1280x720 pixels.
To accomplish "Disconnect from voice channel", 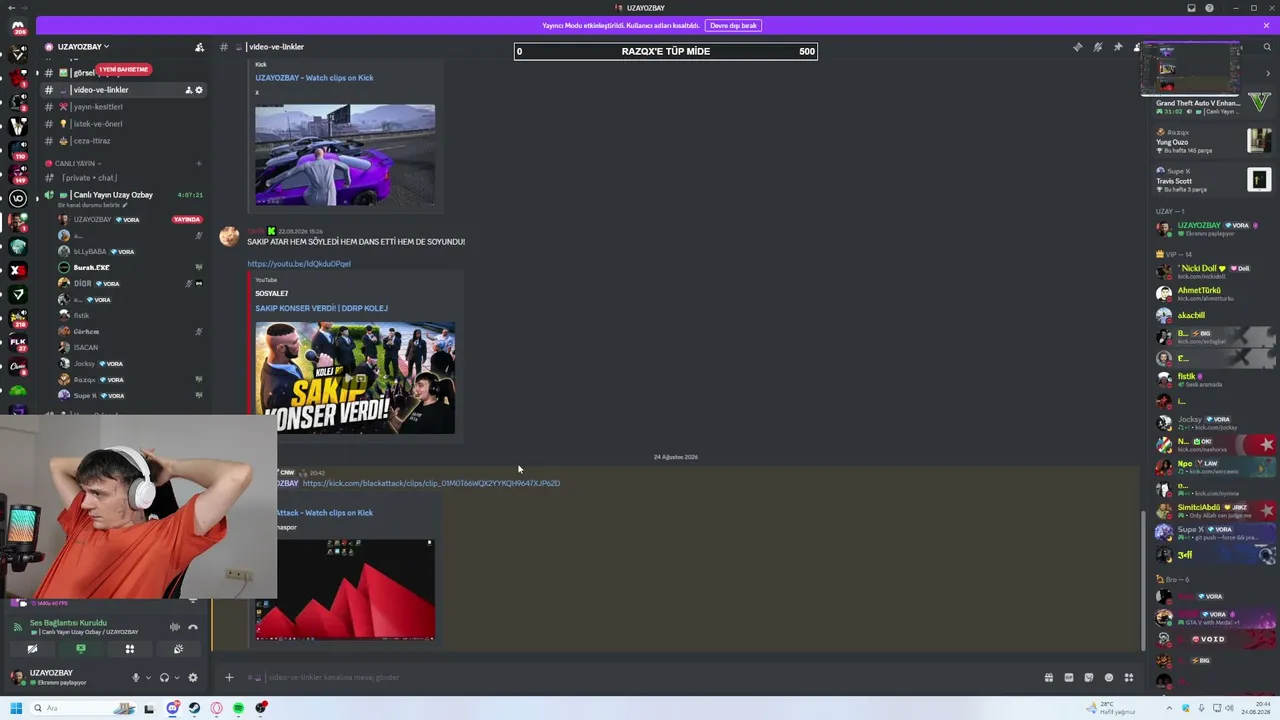I will pos(193,627).
